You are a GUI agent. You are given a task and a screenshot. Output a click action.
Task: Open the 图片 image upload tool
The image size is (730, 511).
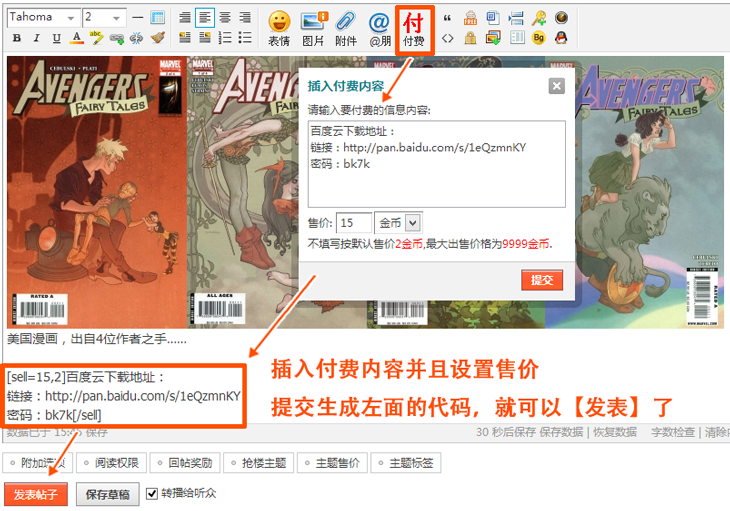(x=313, y=28)
